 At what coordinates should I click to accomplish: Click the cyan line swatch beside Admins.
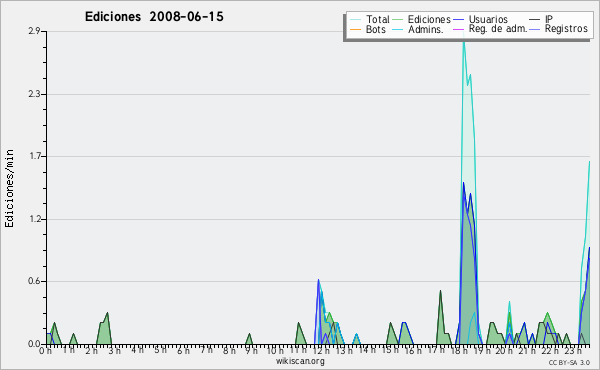(x=398, y=29)
